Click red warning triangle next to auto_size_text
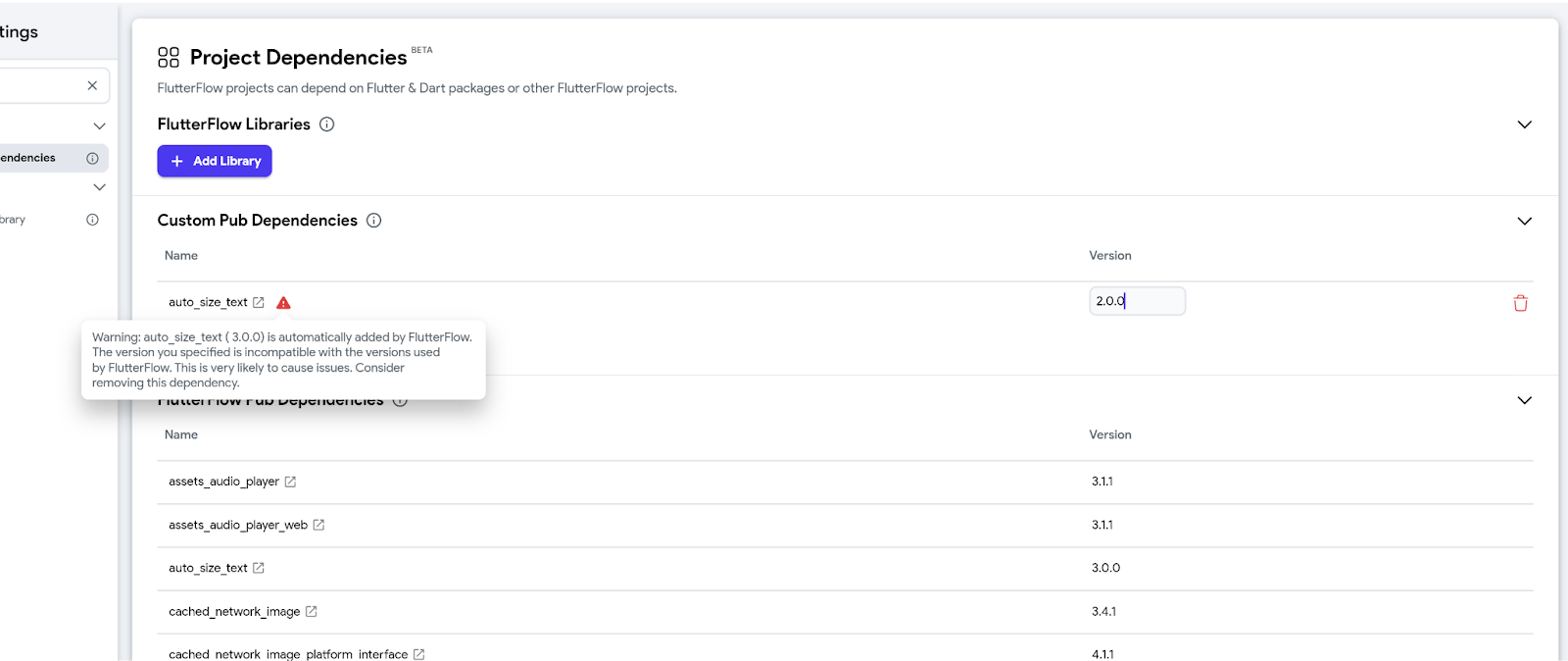Image resolution: width=1568 pixels, height=661 pixels. click(x=283, y=303)
